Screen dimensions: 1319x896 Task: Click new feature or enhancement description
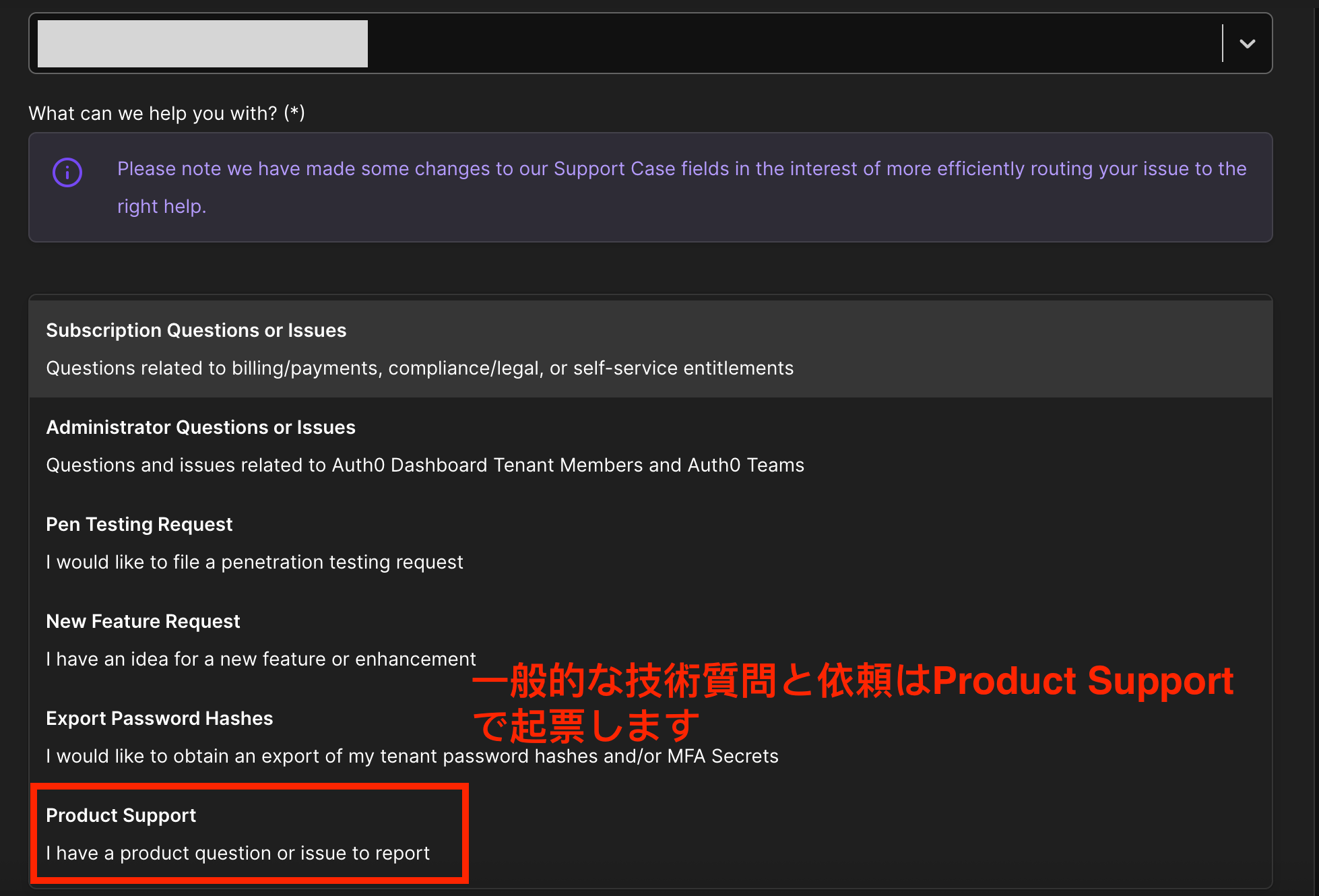click(261, 659)
